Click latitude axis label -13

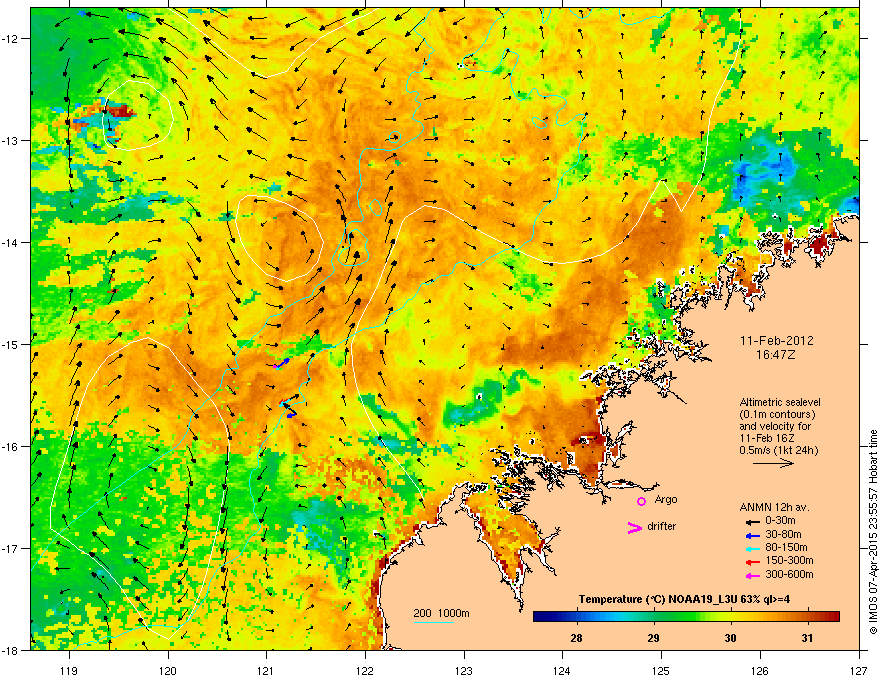(10, 140)
